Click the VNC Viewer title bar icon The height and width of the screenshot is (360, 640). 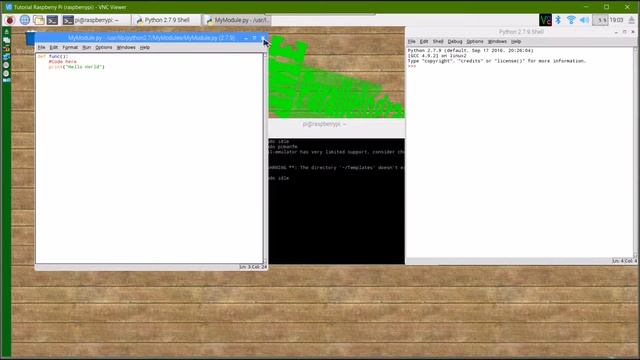pyautogui.click(x=8, y=7)
